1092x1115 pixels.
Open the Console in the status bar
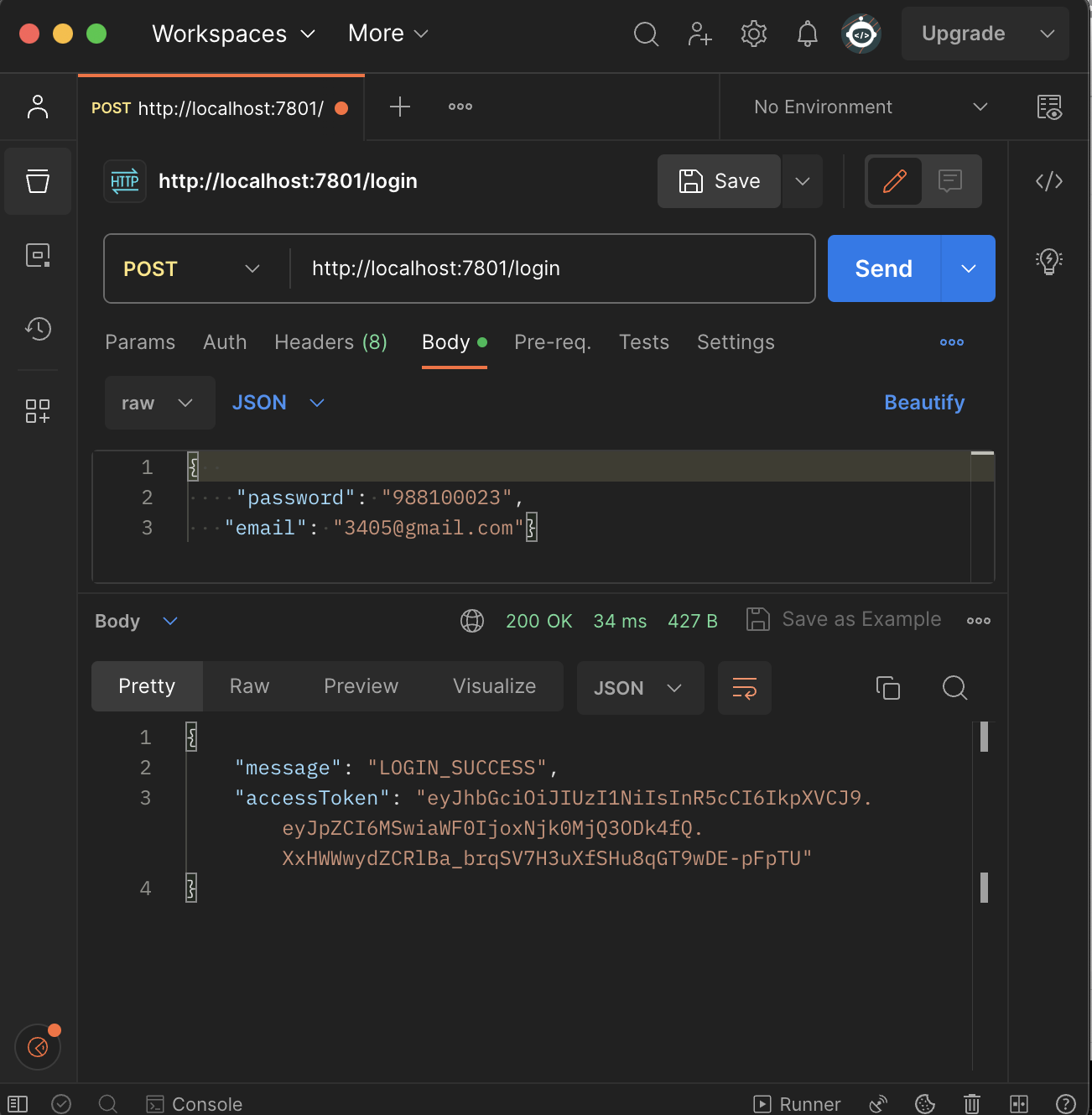pyautogui.click(x=195, y=1104)
